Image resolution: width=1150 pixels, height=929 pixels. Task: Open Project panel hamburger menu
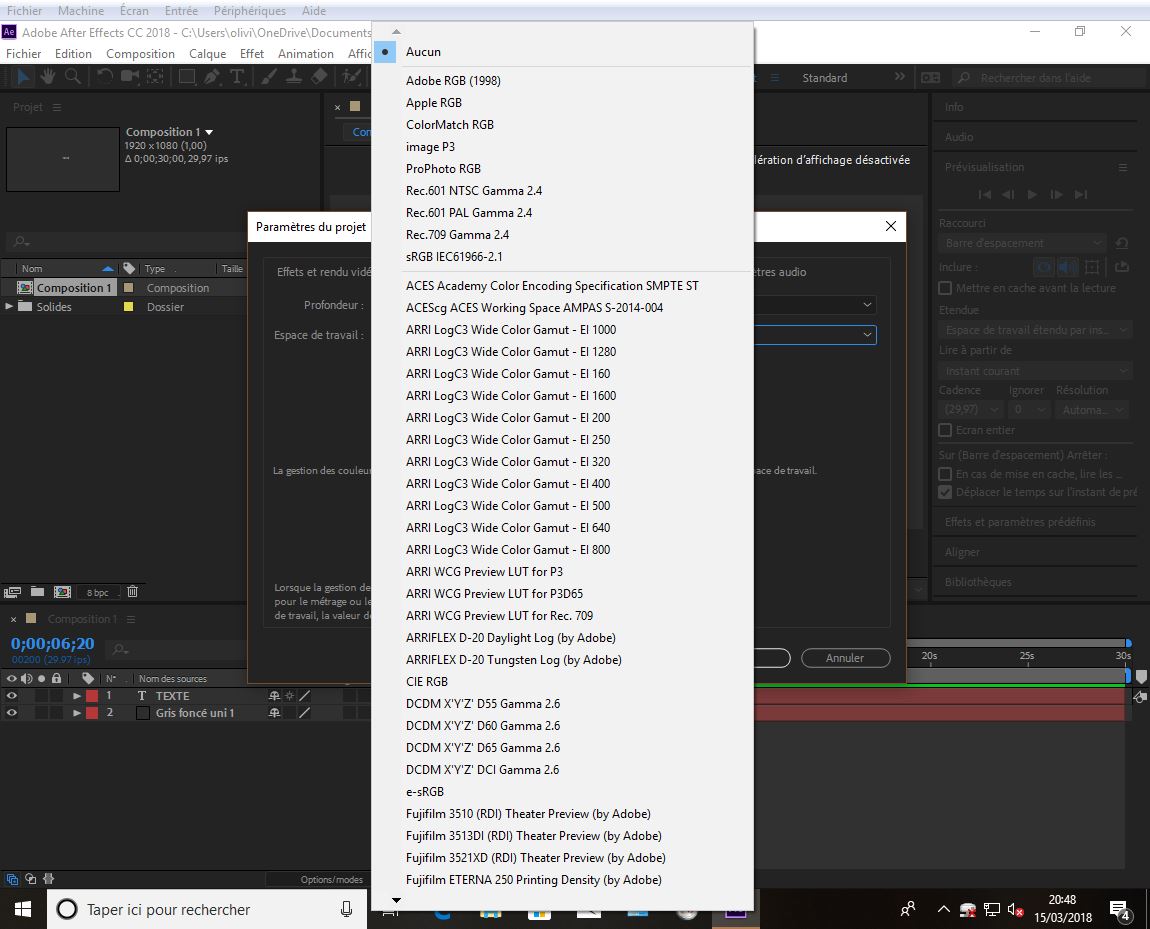pos(56,107)
